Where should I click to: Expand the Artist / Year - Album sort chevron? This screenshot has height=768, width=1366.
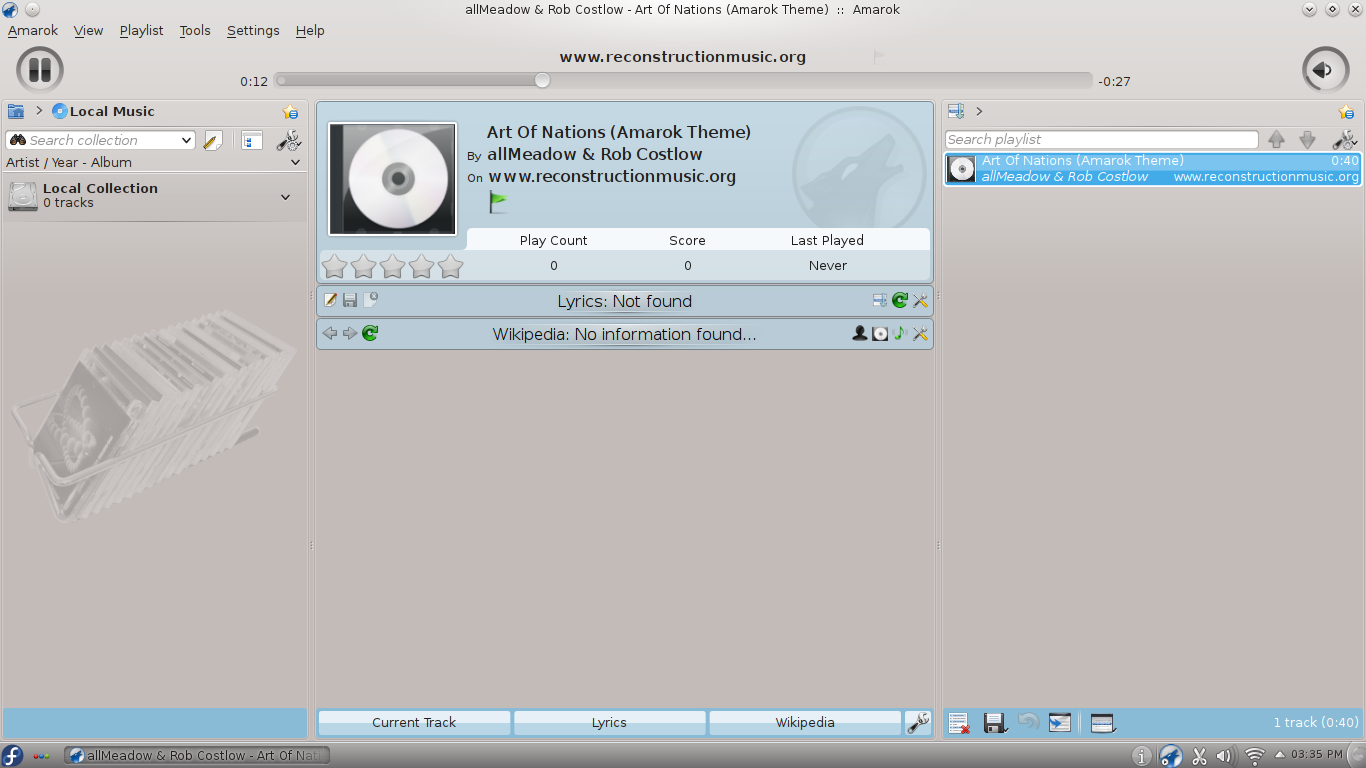(x=295, y=162)
